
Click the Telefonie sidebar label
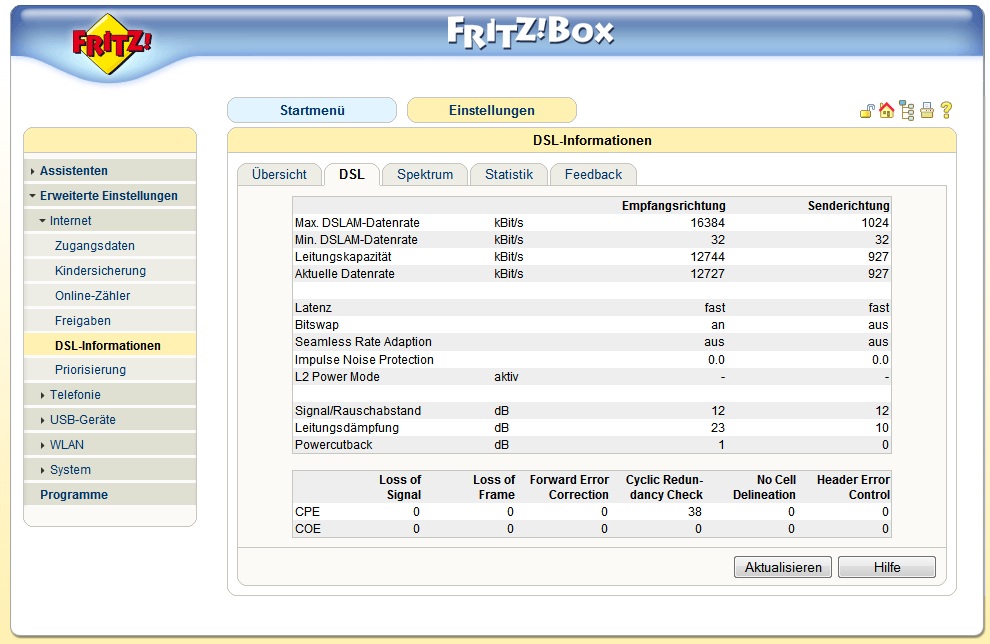click(75, 395)
